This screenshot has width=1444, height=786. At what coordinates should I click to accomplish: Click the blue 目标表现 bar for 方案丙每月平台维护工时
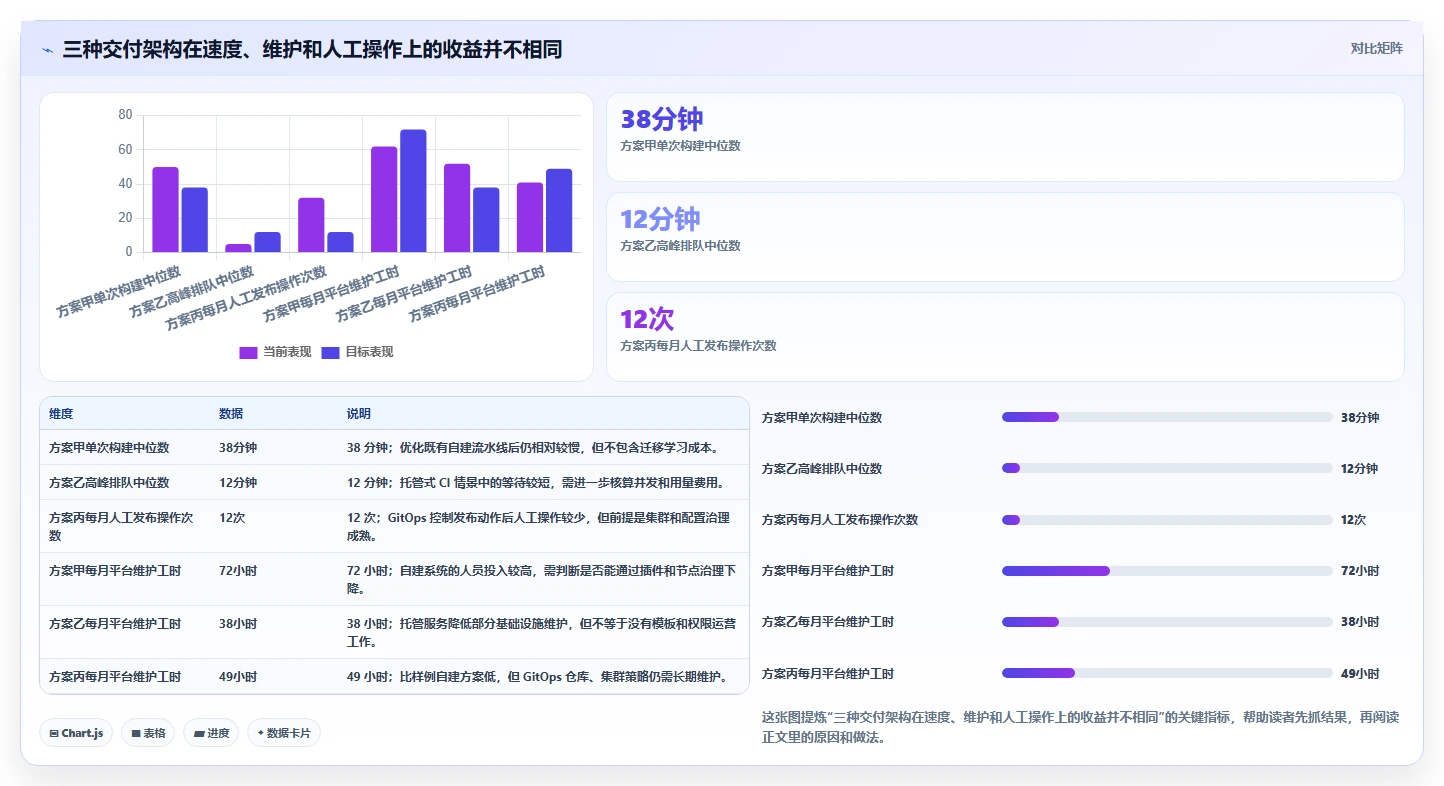pos(559,210)
